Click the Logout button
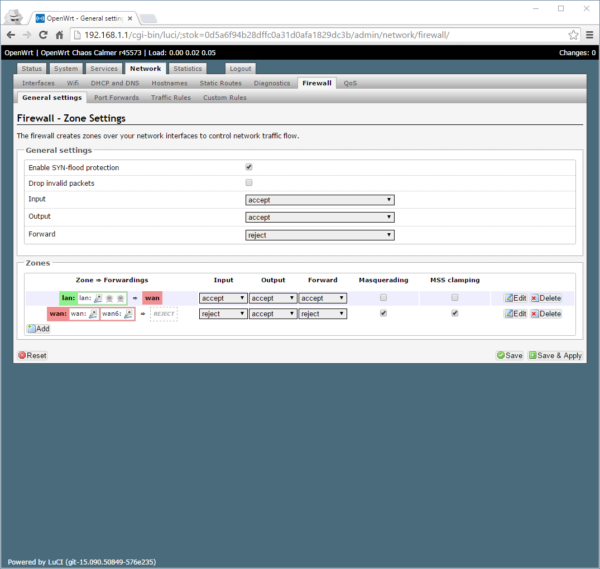This screenshot has width=600, height=569. point(240,68)
